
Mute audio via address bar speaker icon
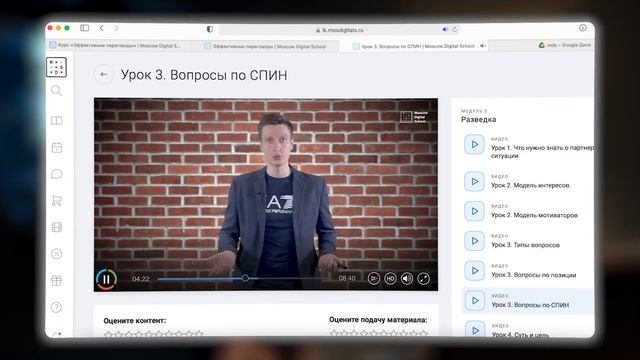click(x=445, y=29)
